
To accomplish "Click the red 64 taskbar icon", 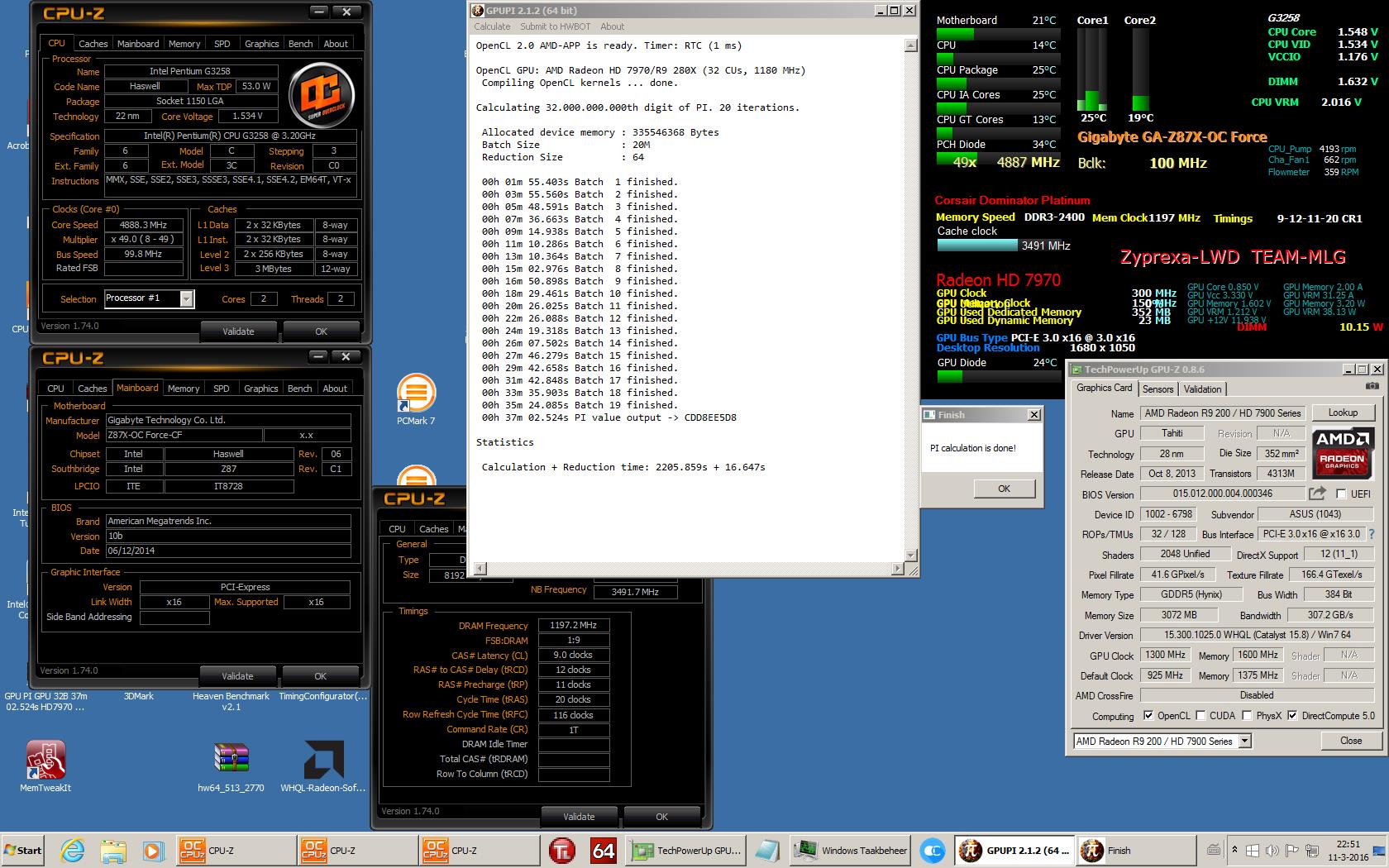I will [604, 850].
